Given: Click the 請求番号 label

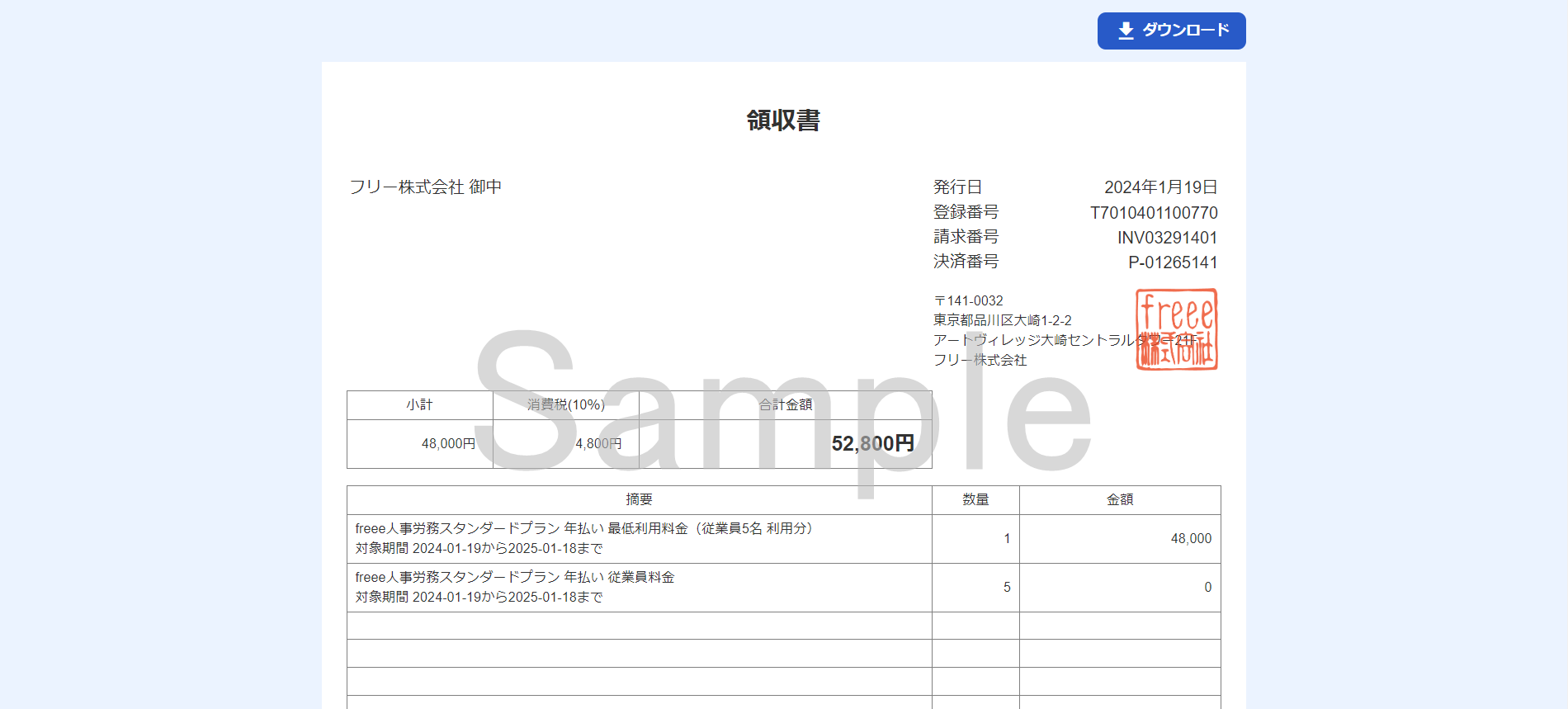Looking at the screenshot, I should [x=966, y=237].
